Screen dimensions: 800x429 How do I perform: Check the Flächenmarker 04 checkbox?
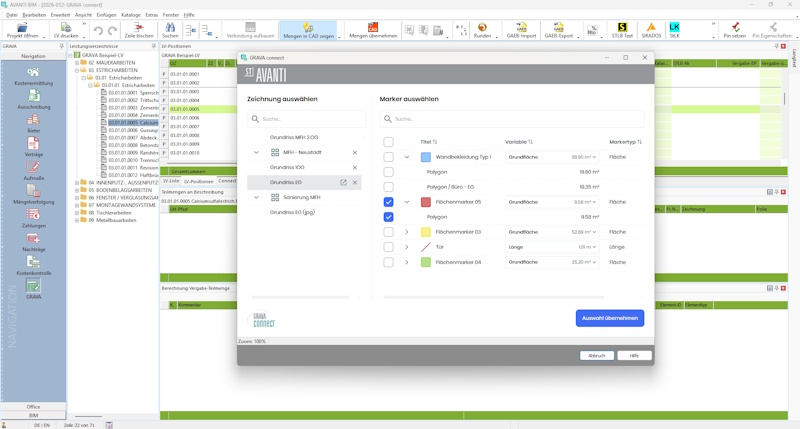[x=388, y=262]
